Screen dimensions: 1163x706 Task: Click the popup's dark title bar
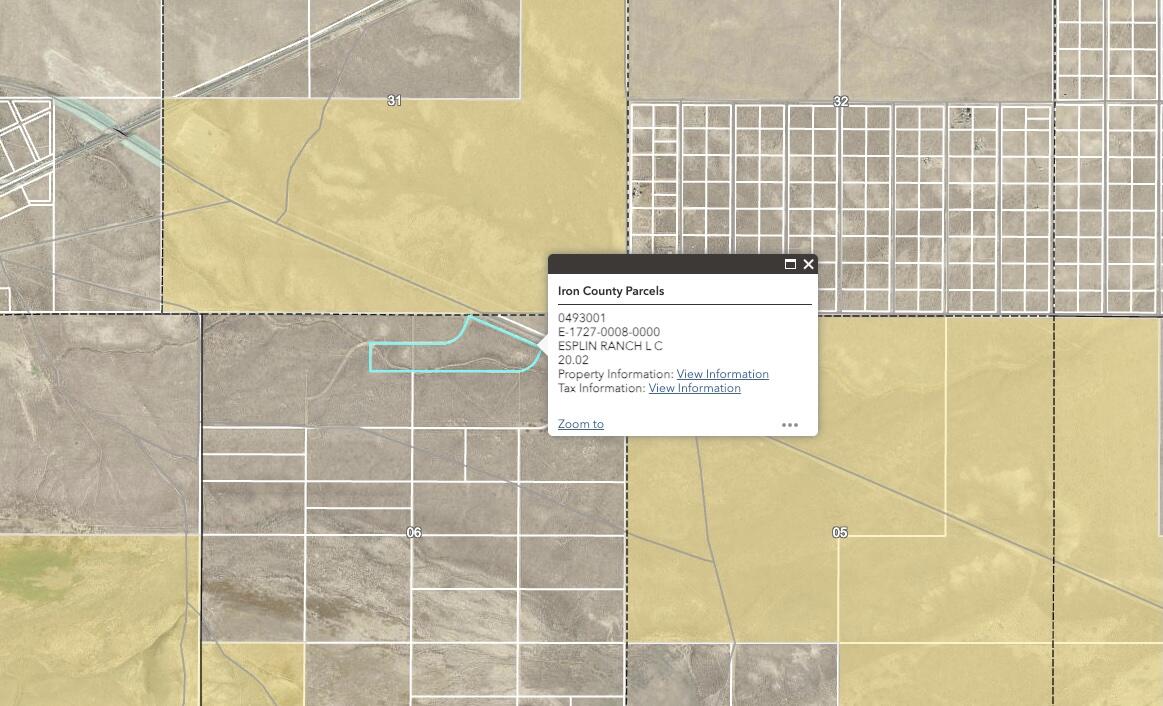[x=660, y=264]
